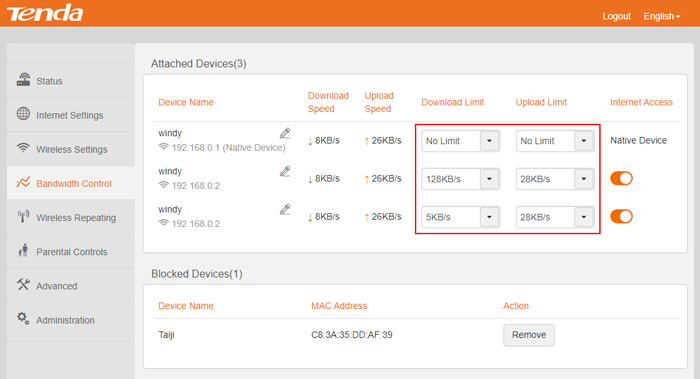
Task: Click the Download Speed column header
Action: click(x=328, y=102)
